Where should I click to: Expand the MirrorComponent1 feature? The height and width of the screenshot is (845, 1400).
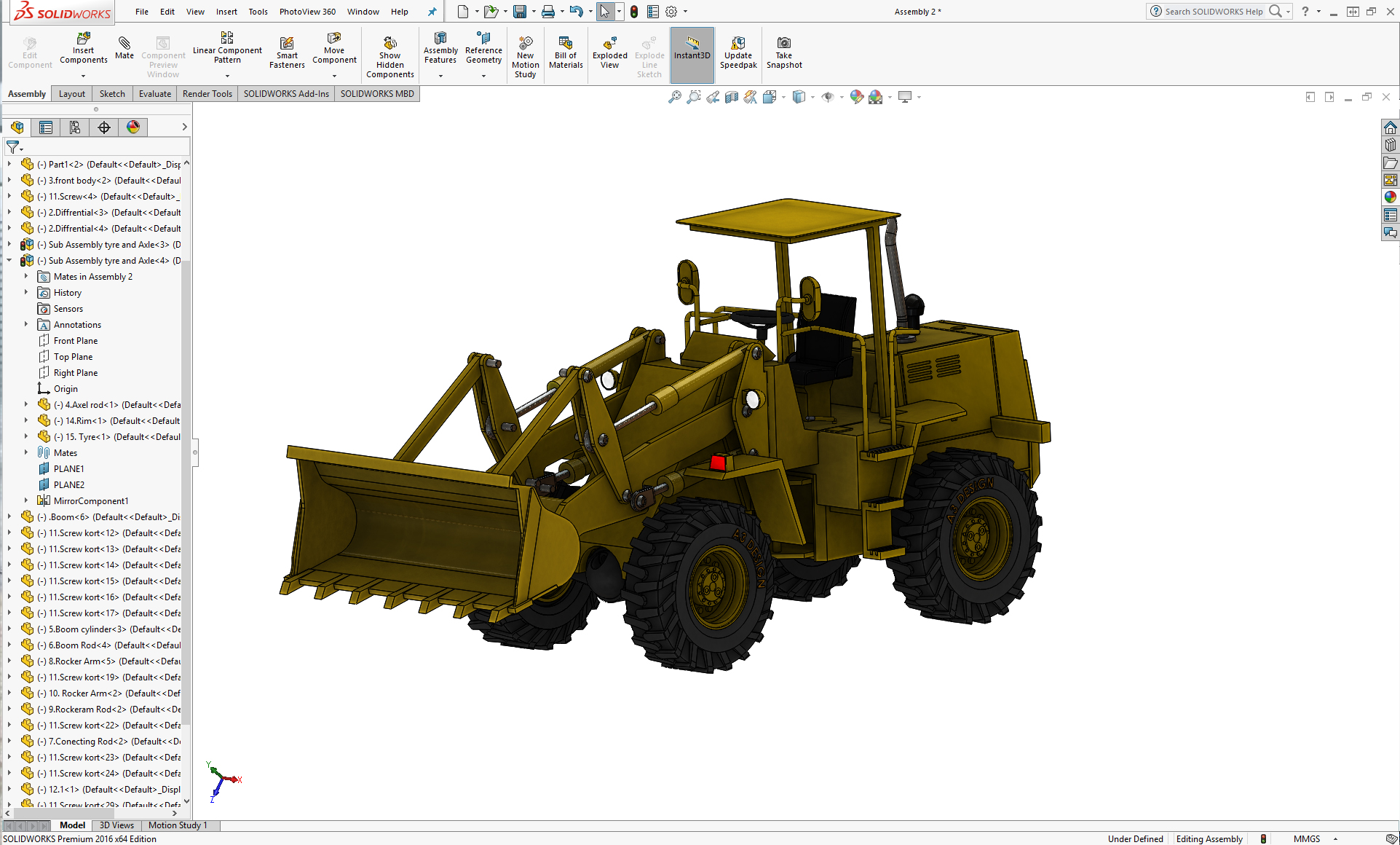(x=26, y=501)
